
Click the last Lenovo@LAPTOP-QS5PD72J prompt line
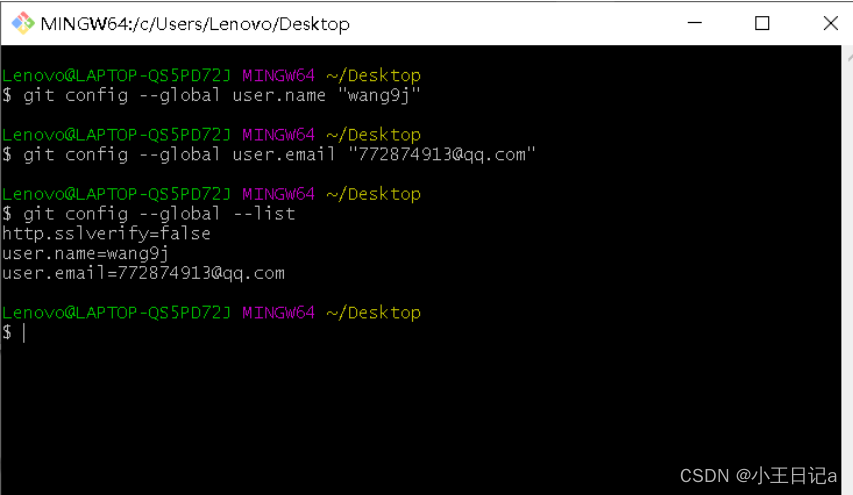(x=211, y=313)
